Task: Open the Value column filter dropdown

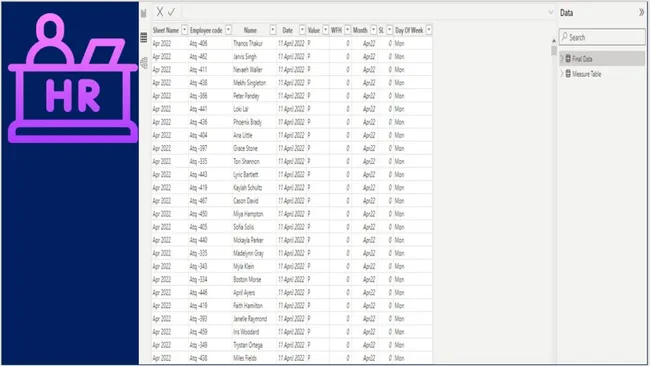Action: pos(325,30)
